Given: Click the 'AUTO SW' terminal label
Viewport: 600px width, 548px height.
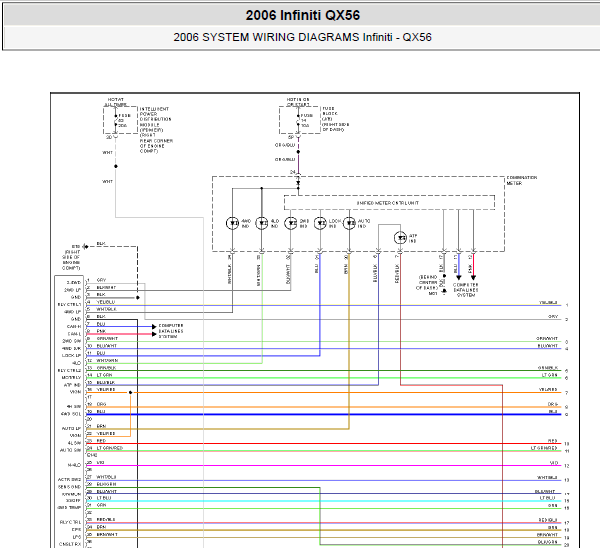Looking at the screenshot, I should click(x=70, y=450).
